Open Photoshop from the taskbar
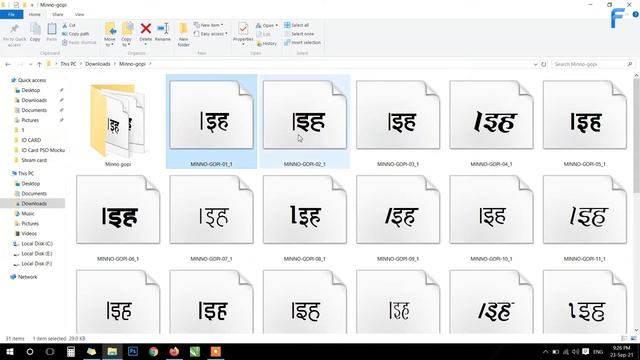 133,351
